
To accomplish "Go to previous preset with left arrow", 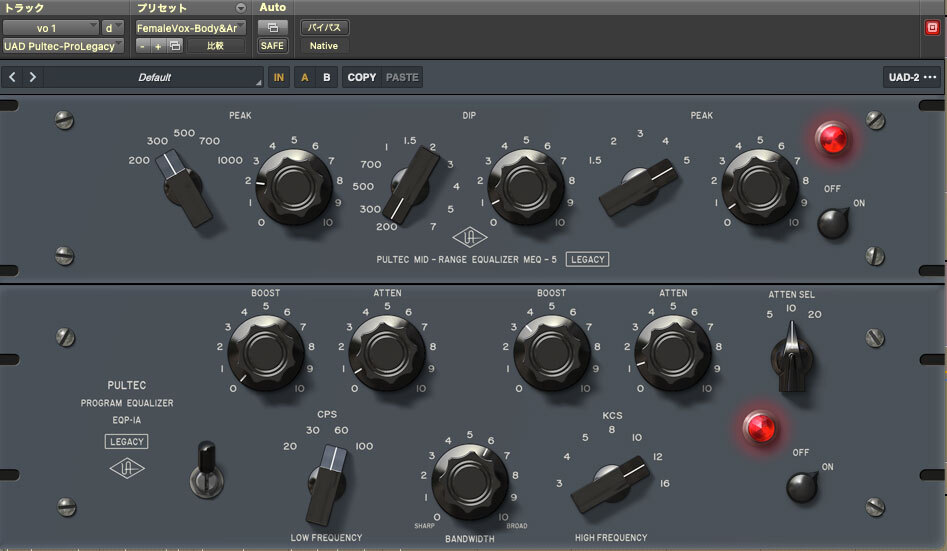I will point(14,77).
